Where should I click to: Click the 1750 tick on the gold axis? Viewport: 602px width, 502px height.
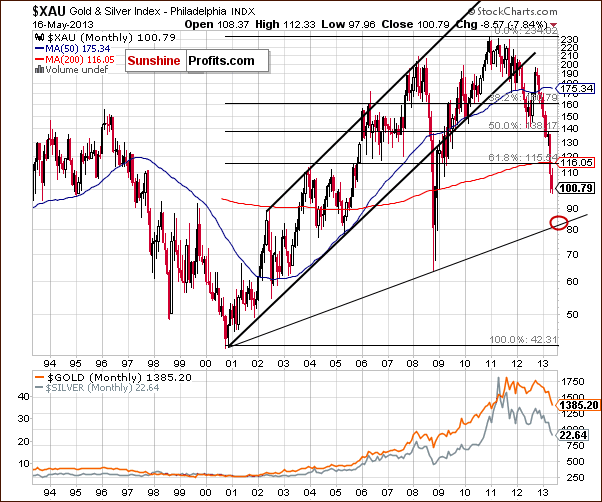573,382
